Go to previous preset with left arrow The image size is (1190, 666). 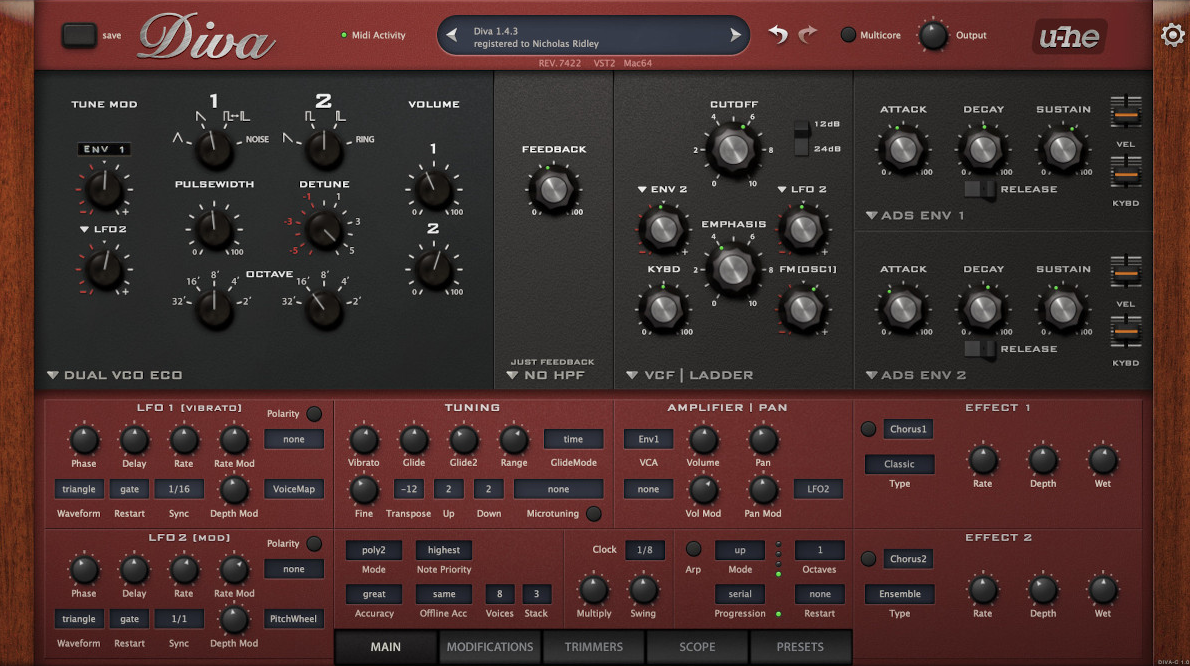pyautogui.click(x=452, y=35)
